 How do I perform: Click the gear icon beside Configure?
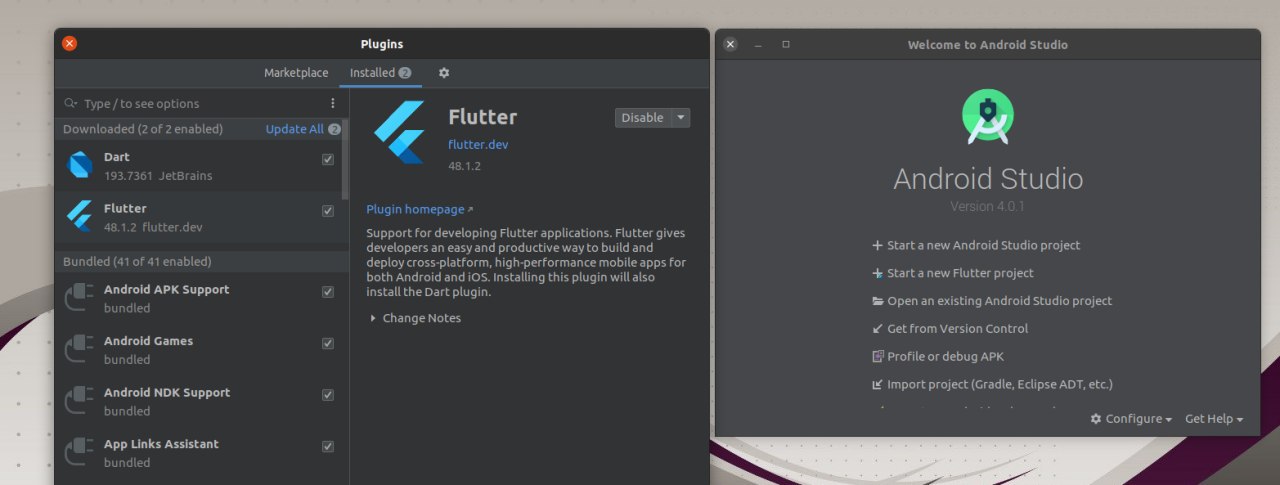pyautogui.click(x=1096, y=419)
